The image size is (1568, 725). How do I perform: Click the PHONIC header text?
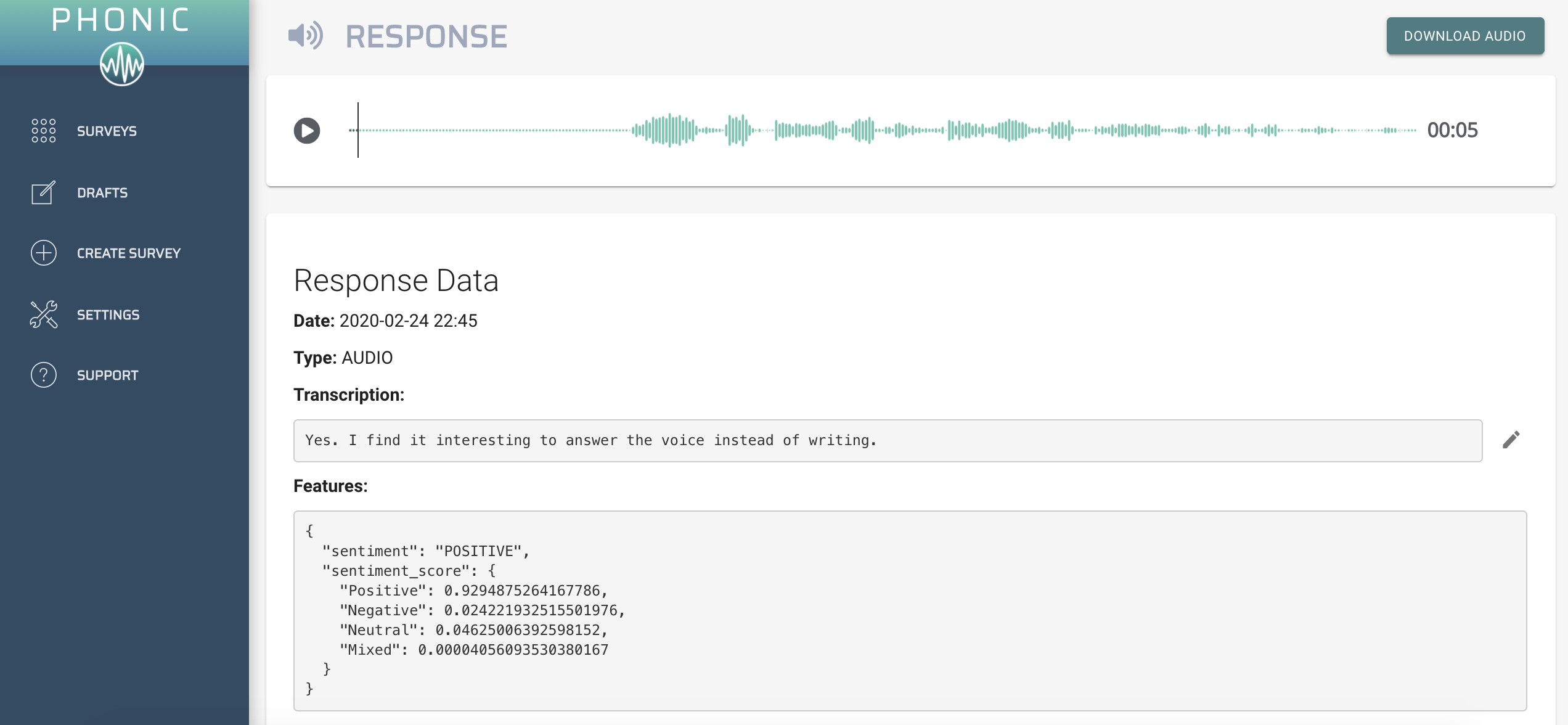(121, 20)
